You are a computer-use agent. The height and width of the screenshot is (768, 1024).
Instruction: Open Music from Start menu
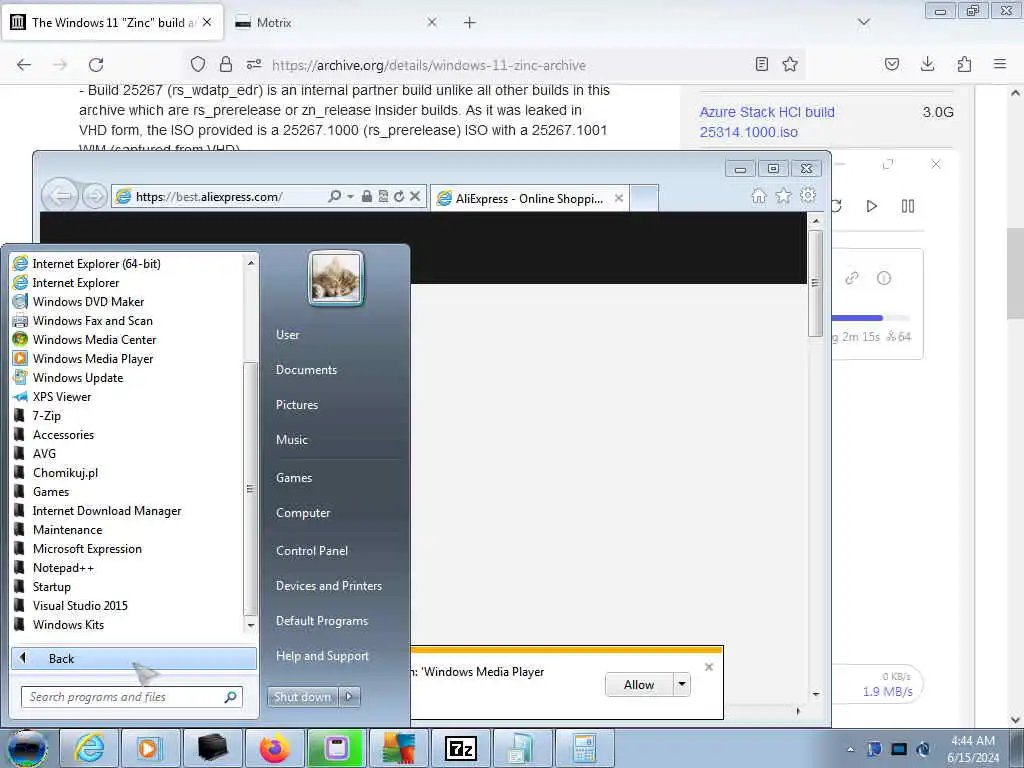coord(291,440)
